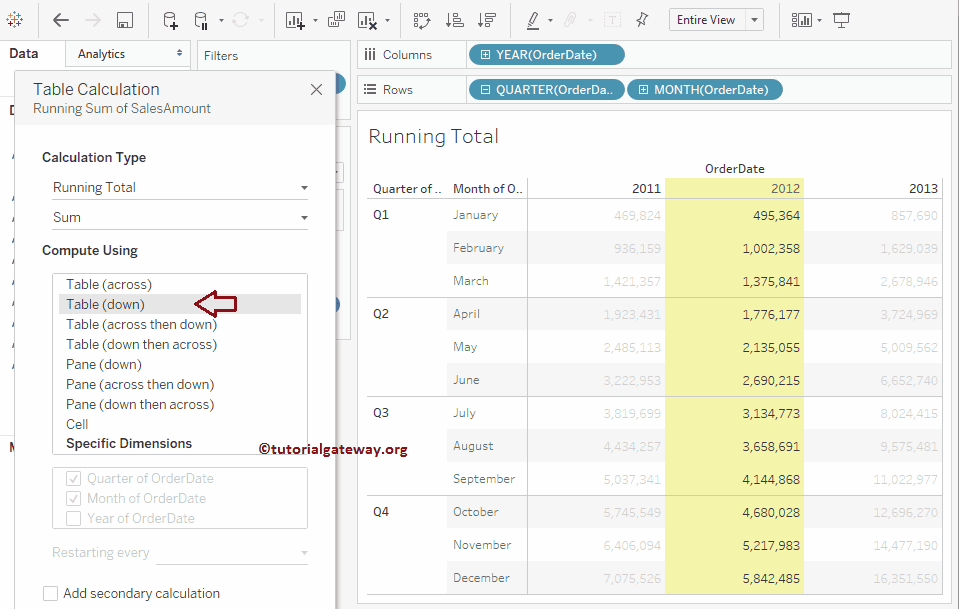The image size is (959, 609).
Task: Click the Sort Descending toolbar icon
Action: tap(487, 20)
